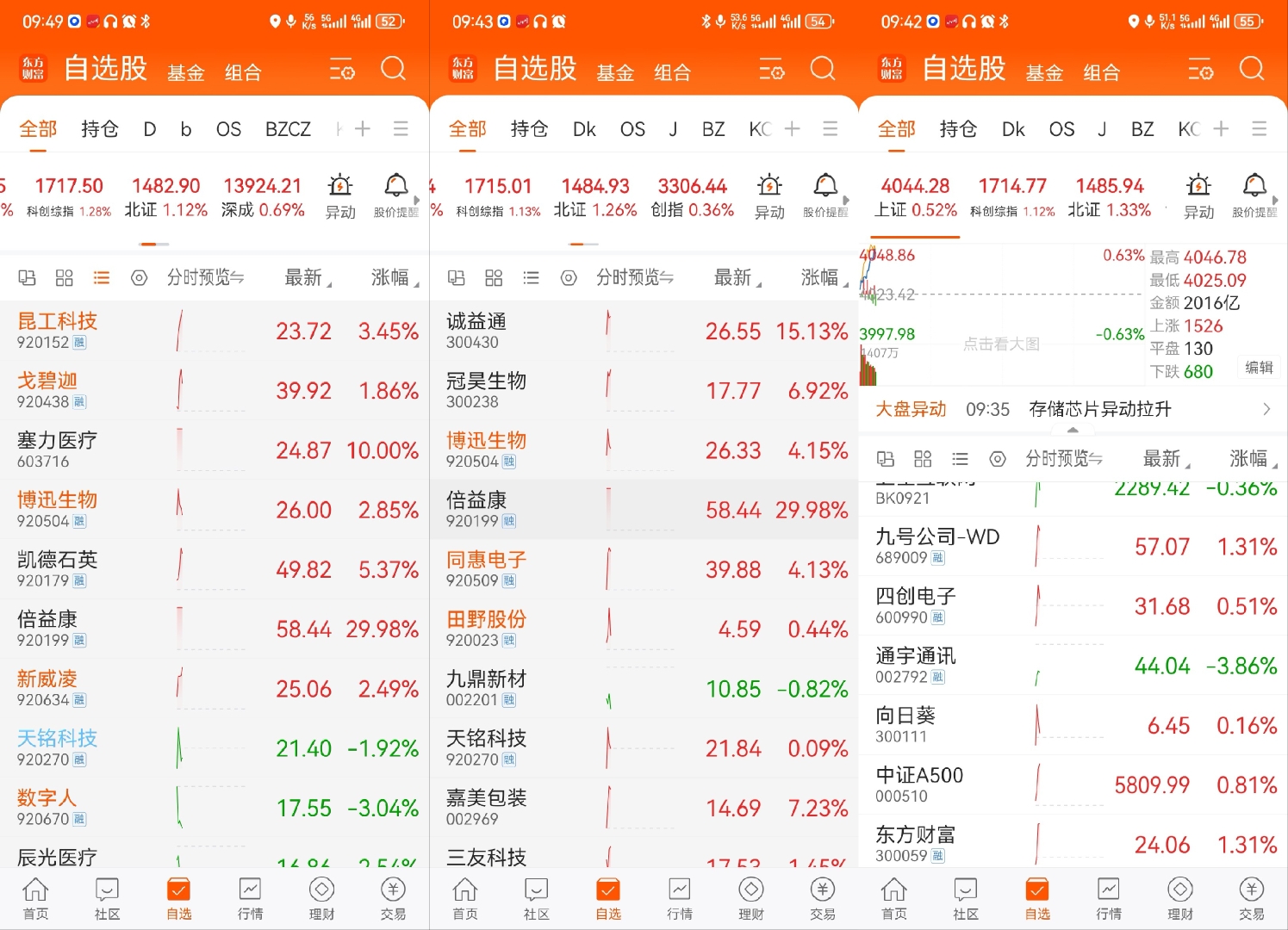The height and width of the screenshot is (930, 1288).
Task: Open 通宇通讯 row in right screen
Action: point(1073,665)
